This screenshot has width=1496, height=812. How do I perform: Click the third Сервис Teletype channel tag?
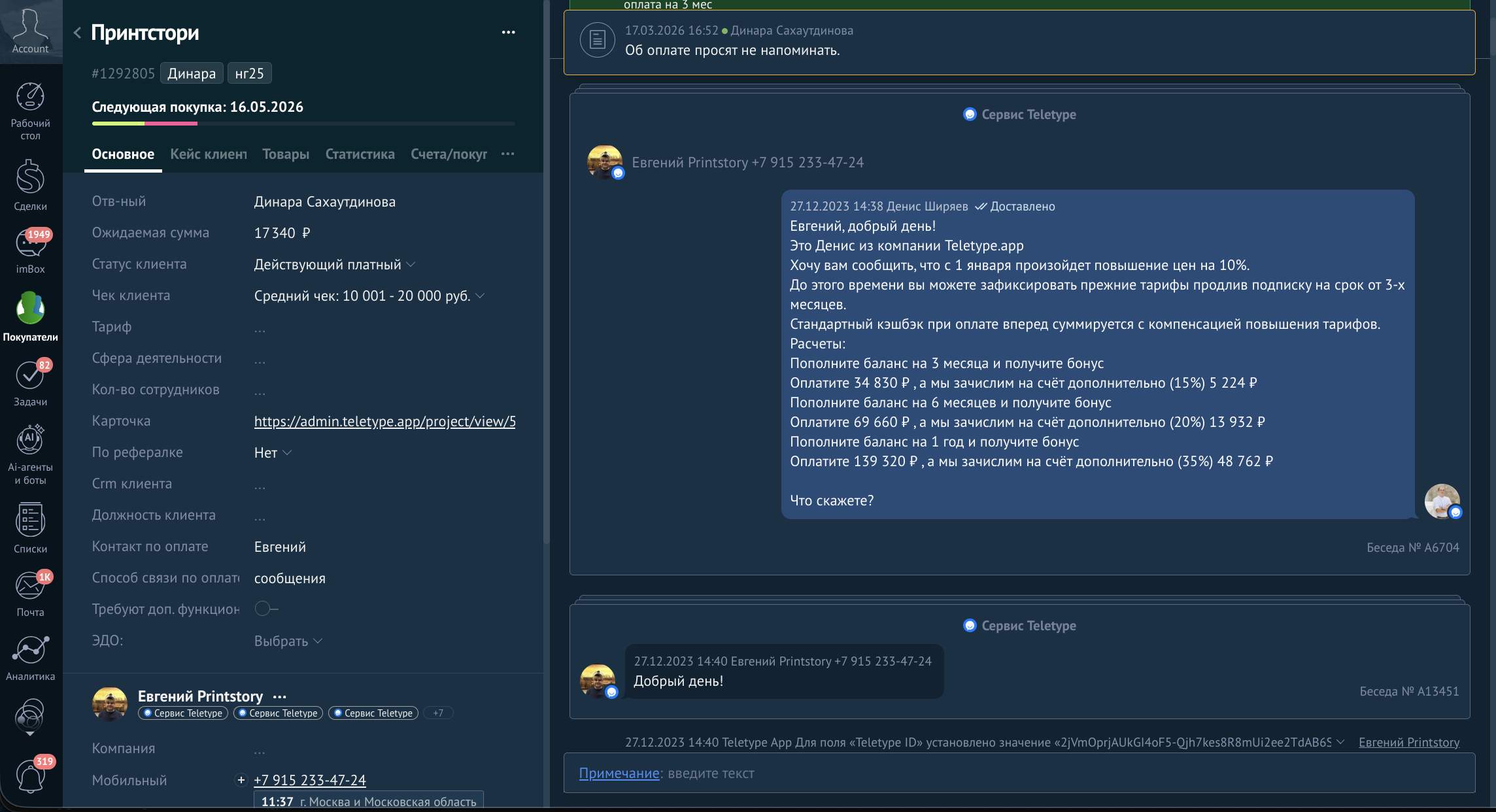tap(374, 713)
